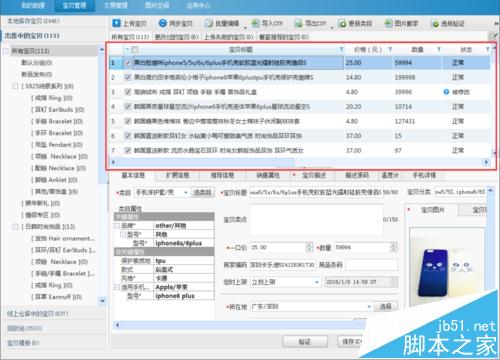Open the 定时上架 立刻上架 dropdown
500x360 pixels.
[x=317, y=282]
